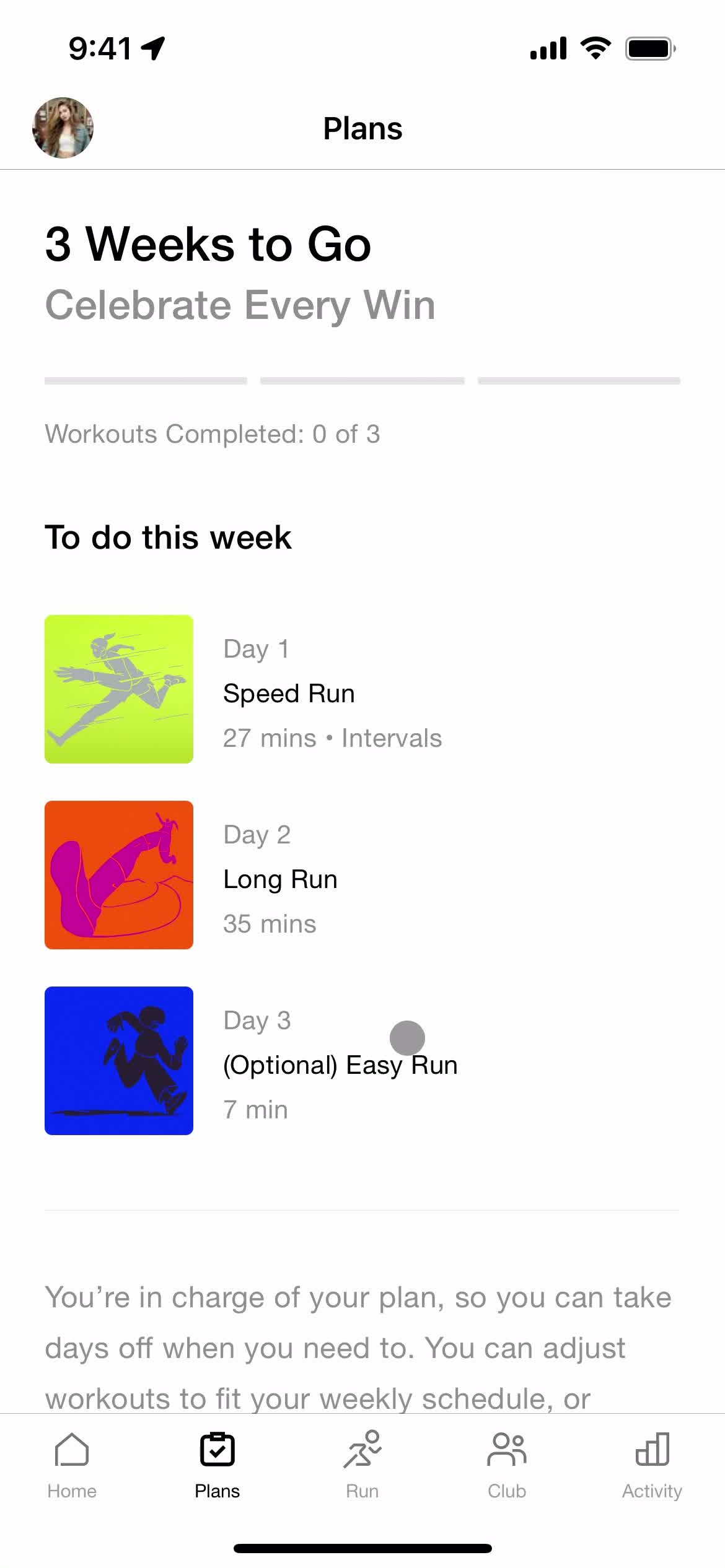Open the Run tab runner icon
The width and height of the screenshot is (725, 1568).
(x=362, y=1449)
